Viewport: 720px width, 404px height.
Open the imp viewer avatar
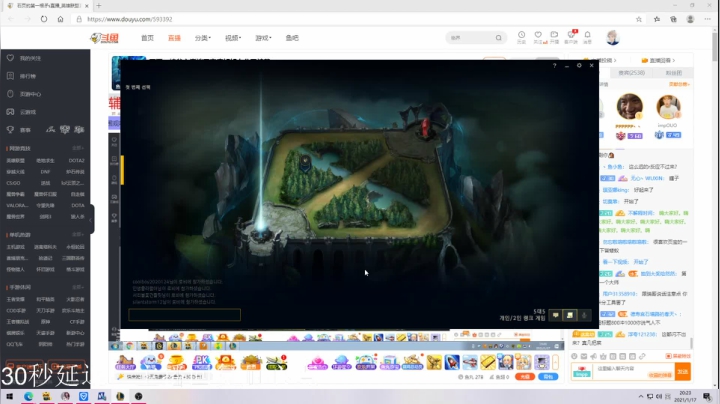click(668, 107)
